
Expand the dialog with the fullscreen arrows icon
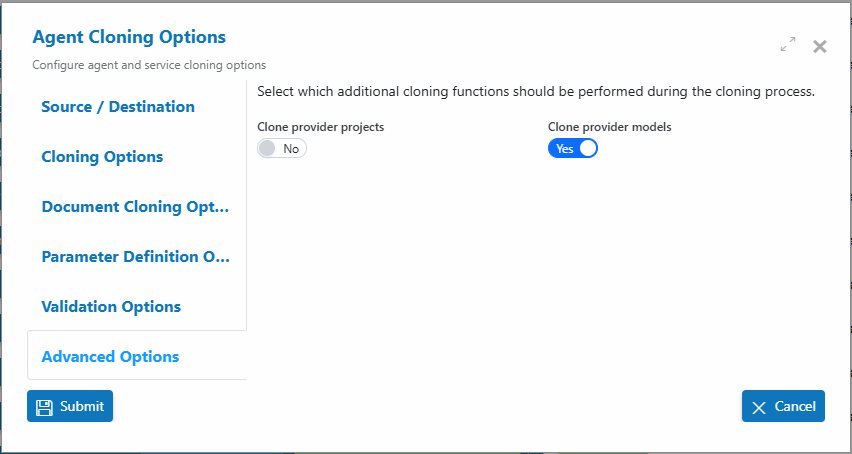[788, 45]
